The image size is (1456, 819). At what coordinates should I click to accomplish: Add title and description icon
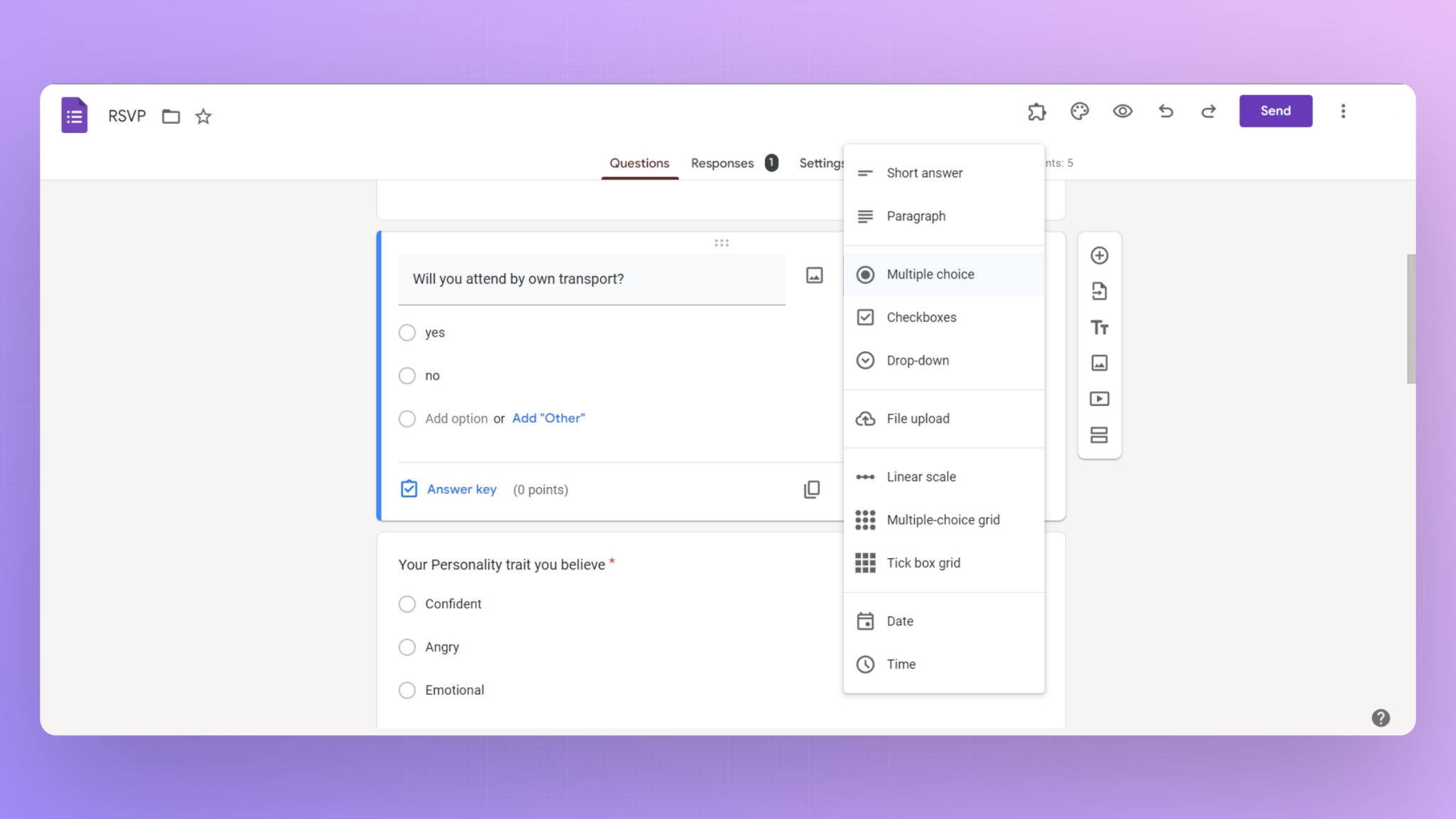[1099, 327]
